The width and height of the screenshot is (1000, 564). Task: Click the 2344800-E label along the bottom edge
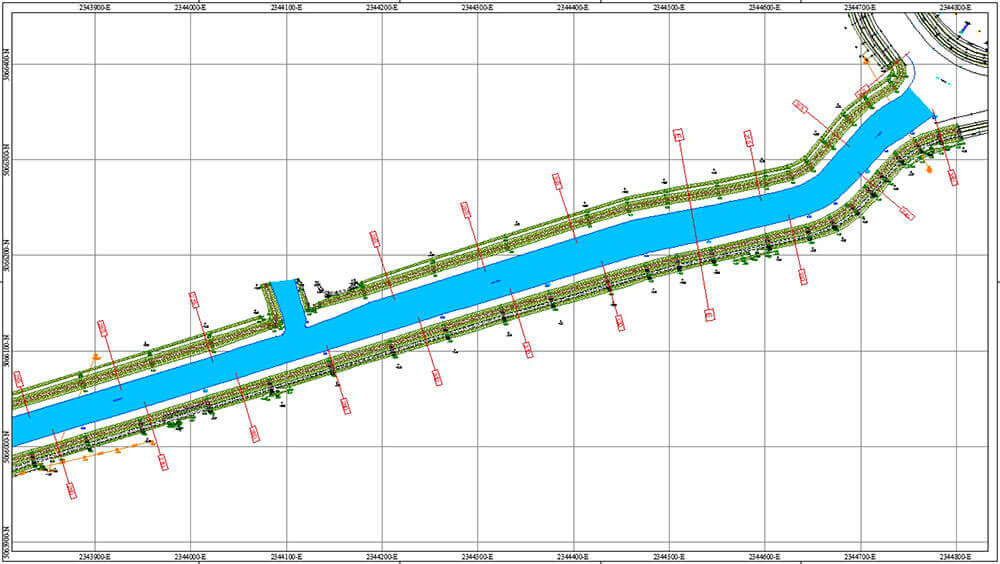click(x=956, y=556)
